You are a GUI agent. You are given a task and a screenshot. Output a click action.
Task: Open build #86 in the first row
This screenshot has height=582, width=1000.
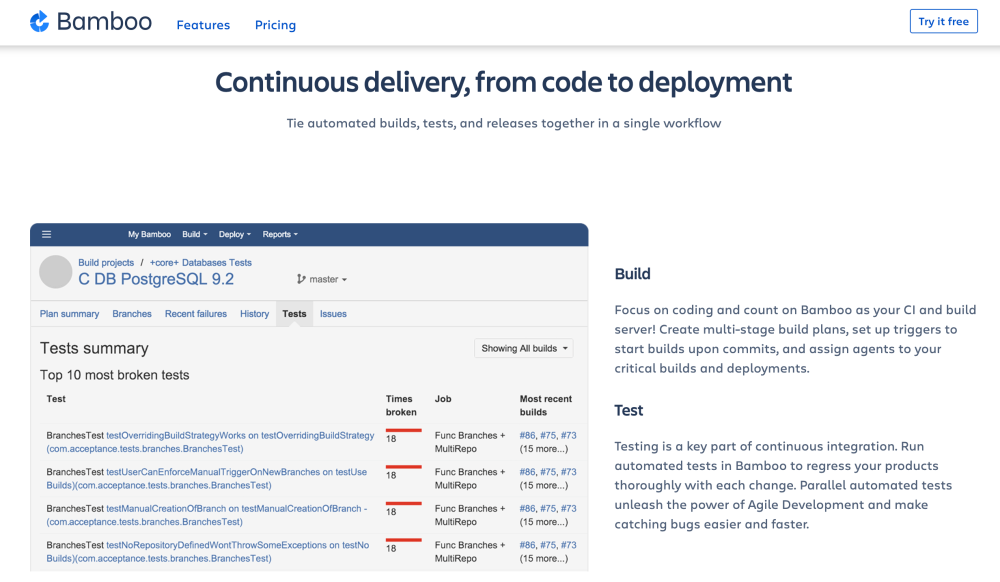click(x=527, y=435)
